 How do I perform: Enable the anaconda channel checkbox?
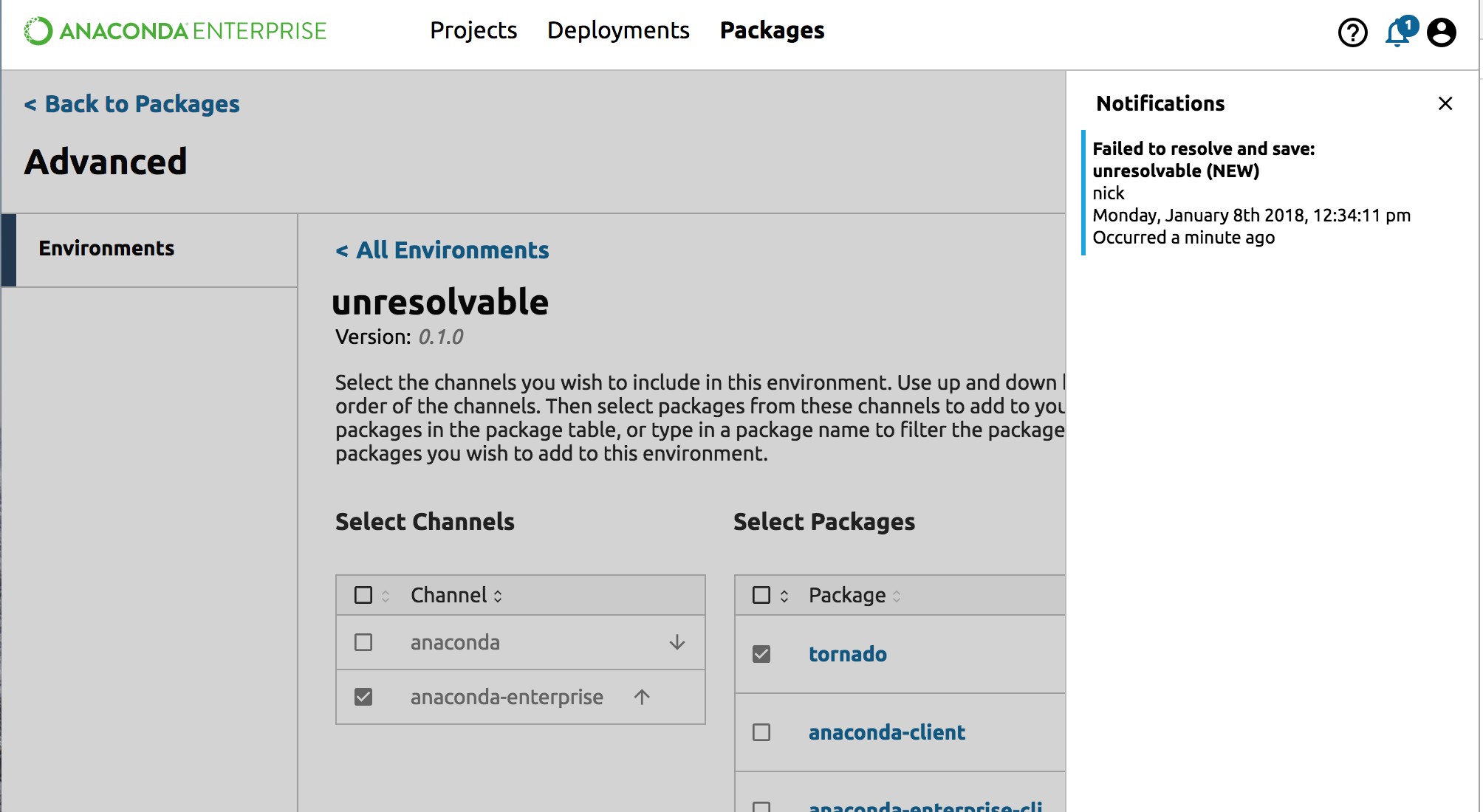coord(363,642)
